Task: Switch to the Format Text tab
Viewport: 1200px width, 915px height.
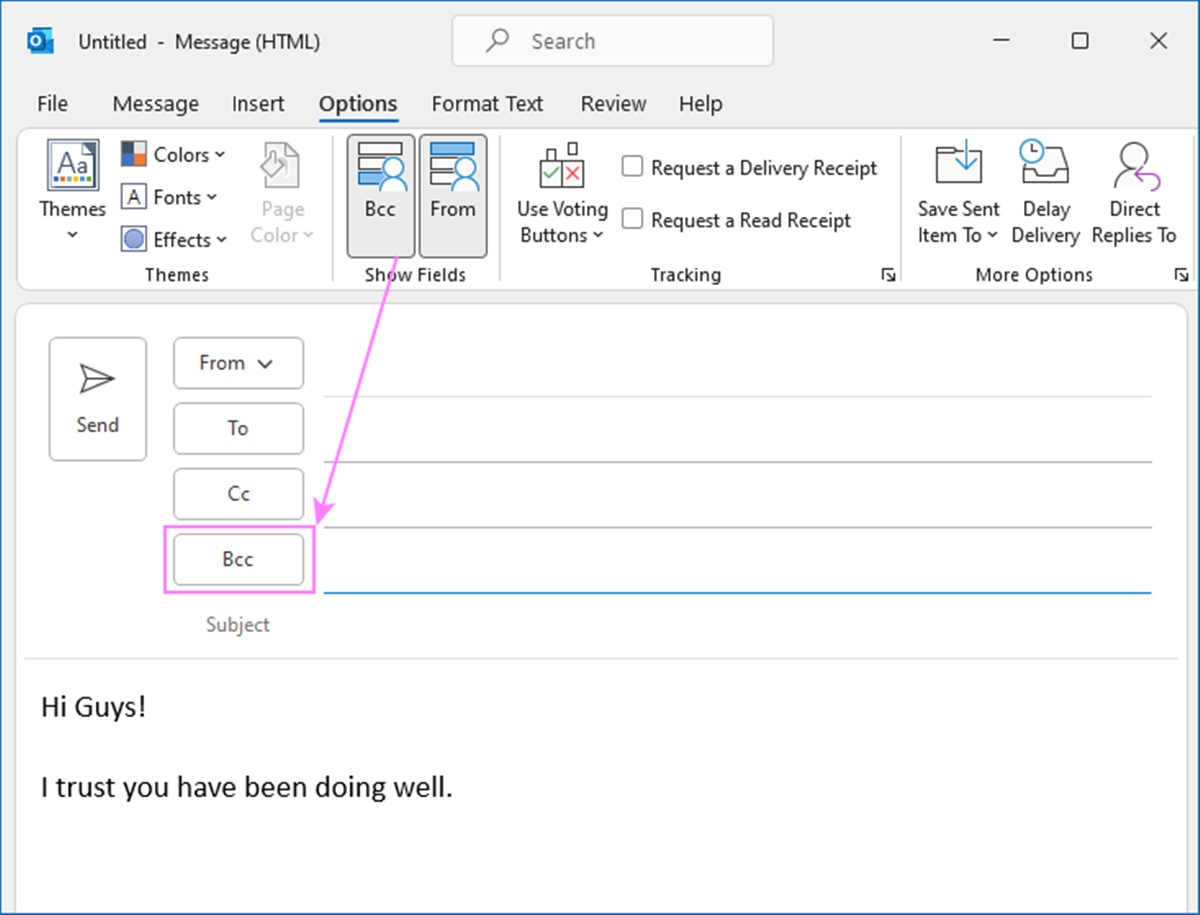Action: pyautogui.click(x=487, y=104)
